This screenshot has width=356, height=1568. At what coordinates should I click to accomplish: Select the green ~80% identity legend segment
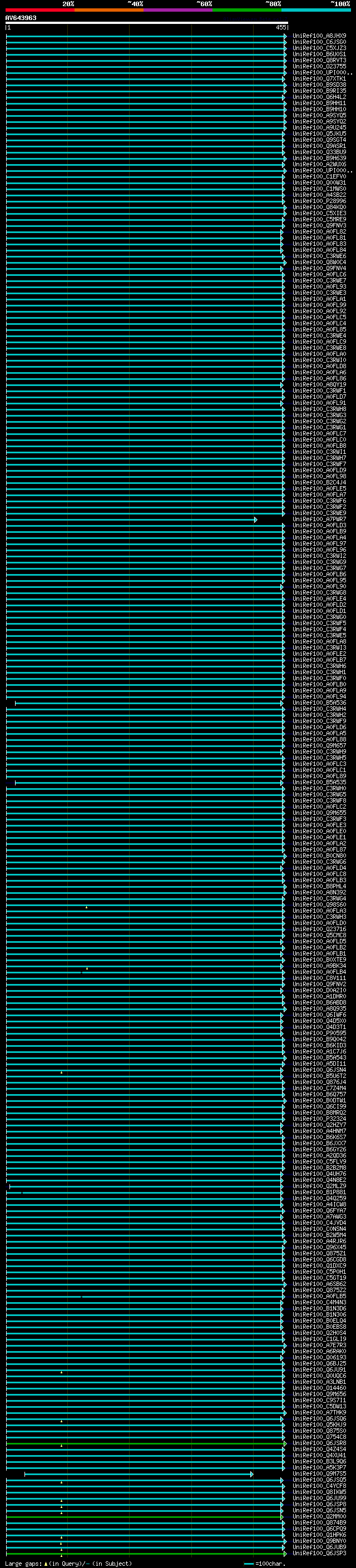(x=247, y=10)
